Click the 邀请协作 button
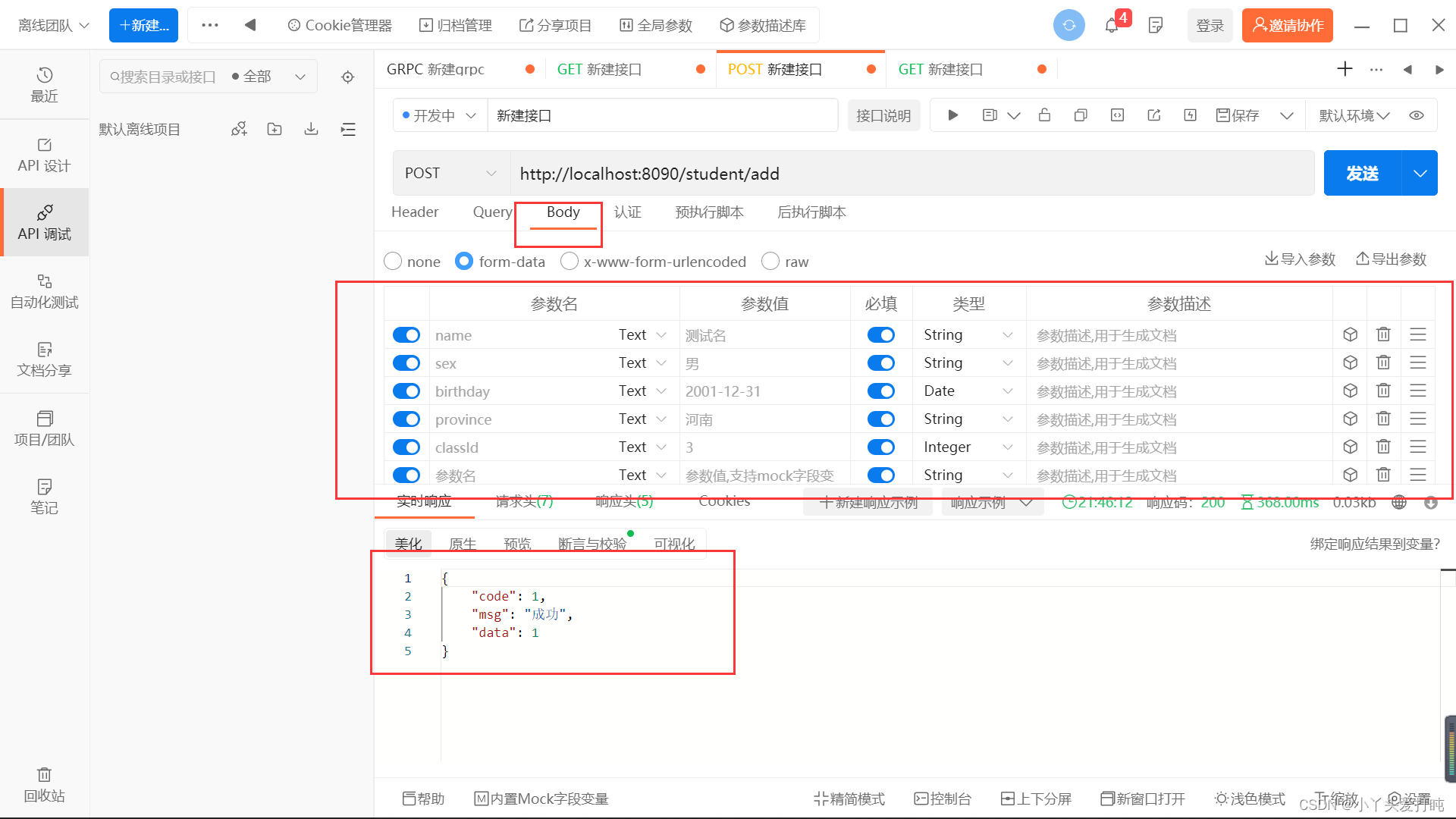Image resolution: width=1456 pixels, height=819 pixels. point(1287,25)
